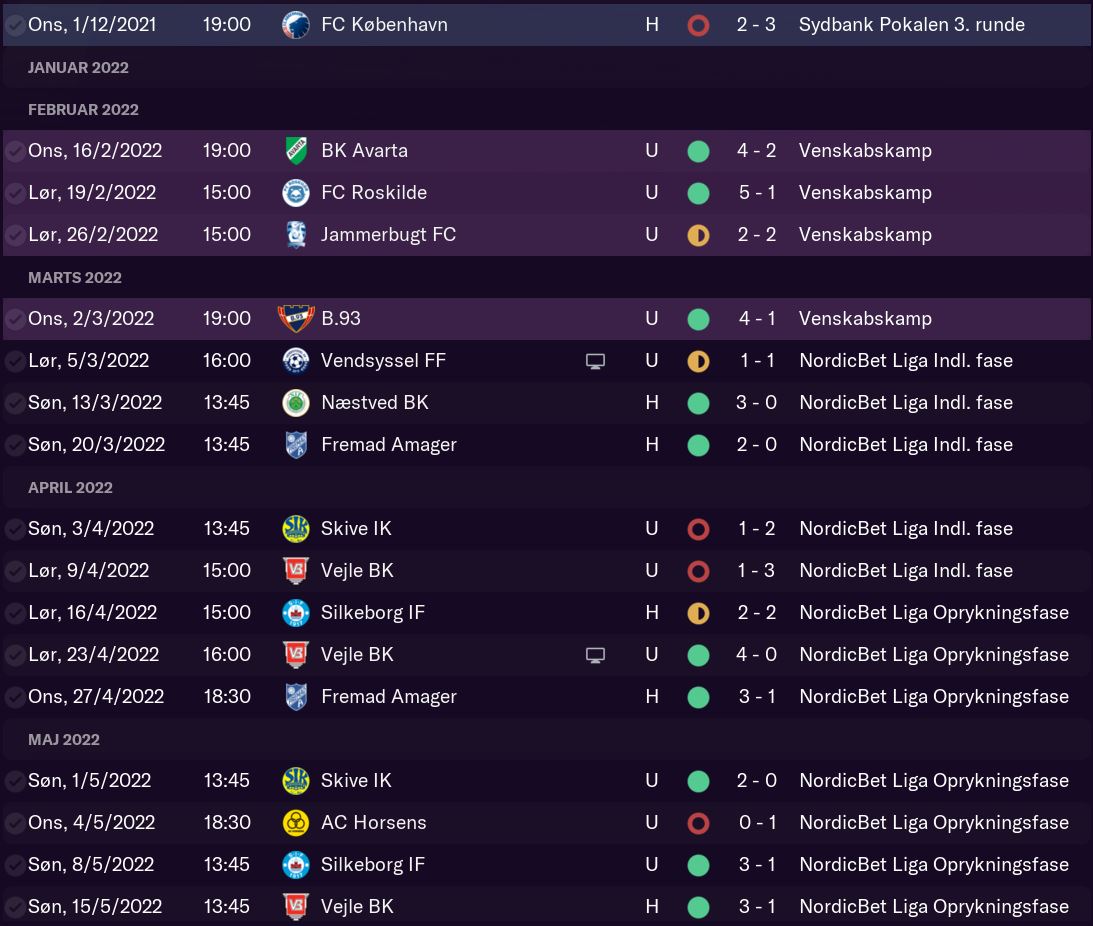Click the Næstved BK club crest

(x=296, y=402)
